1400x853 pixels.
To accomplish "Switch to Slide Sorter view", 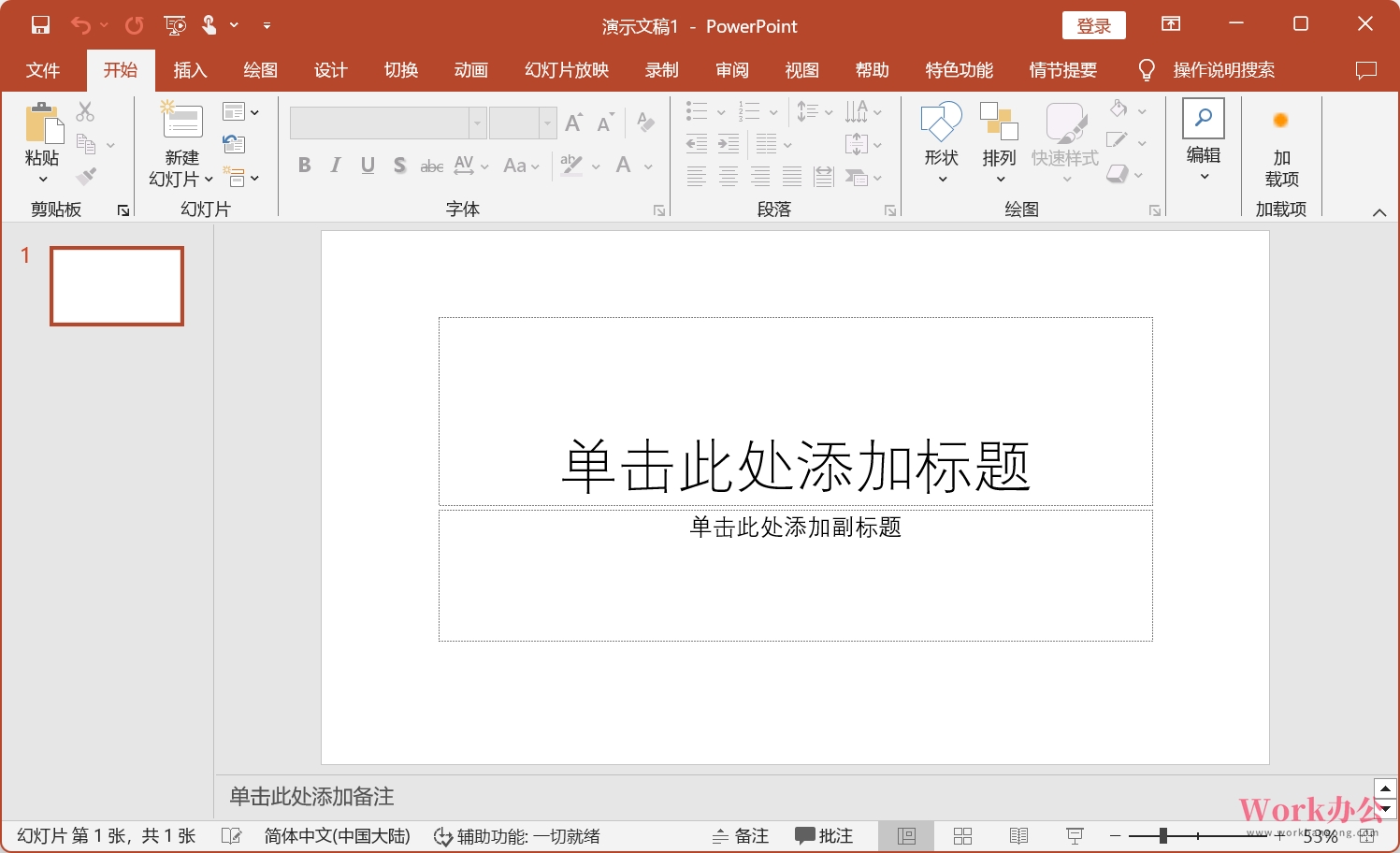I will (x=962, y=836).
